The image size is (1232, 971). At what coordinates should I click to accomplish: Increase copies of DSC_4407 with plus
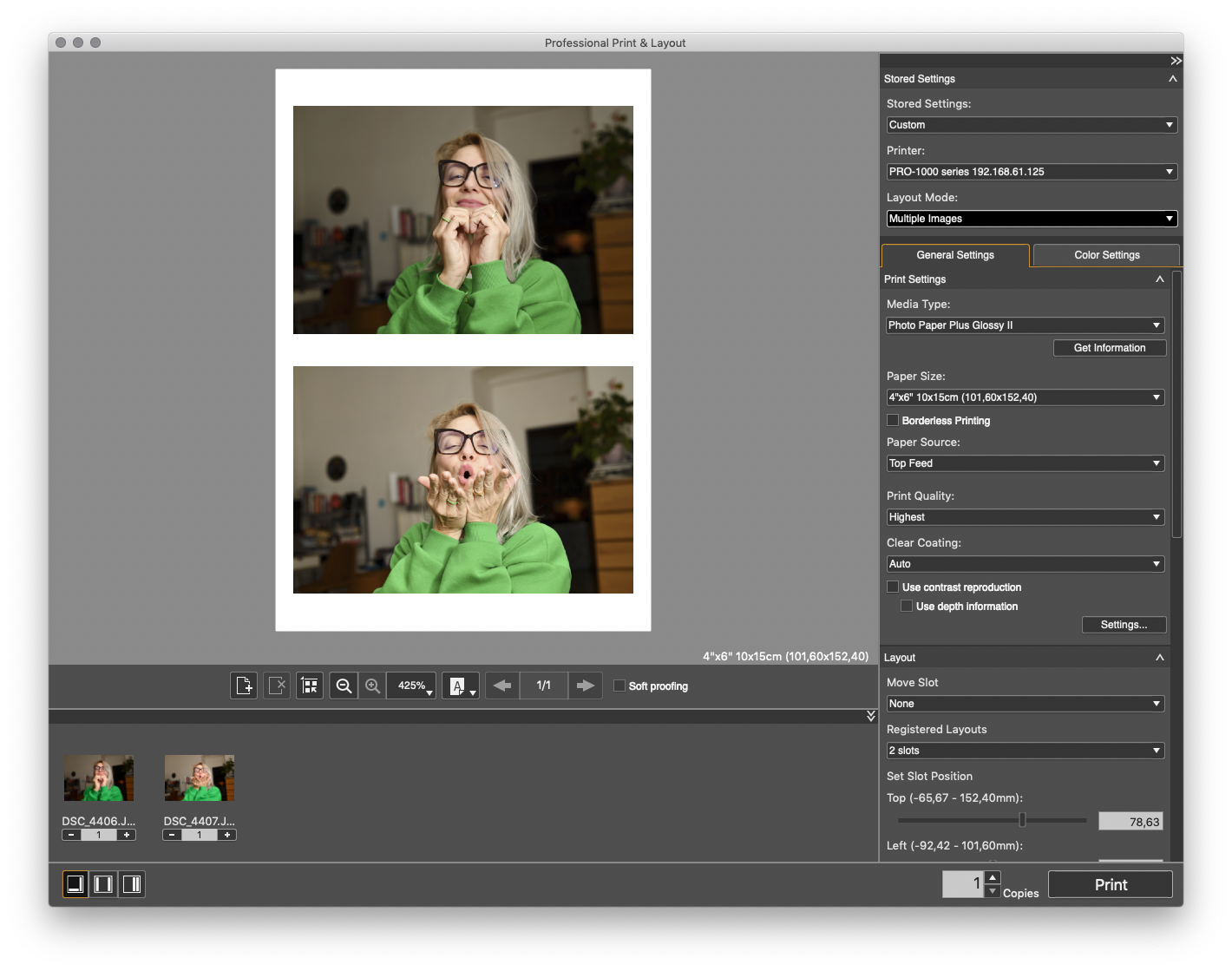point(227,835)
